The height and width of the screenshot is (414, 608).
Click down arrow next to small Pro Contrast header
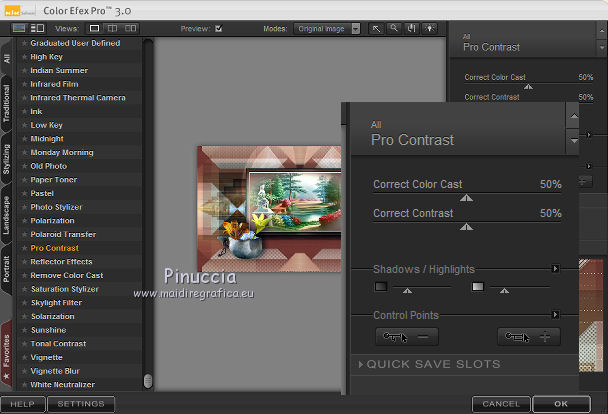(602, 48)
